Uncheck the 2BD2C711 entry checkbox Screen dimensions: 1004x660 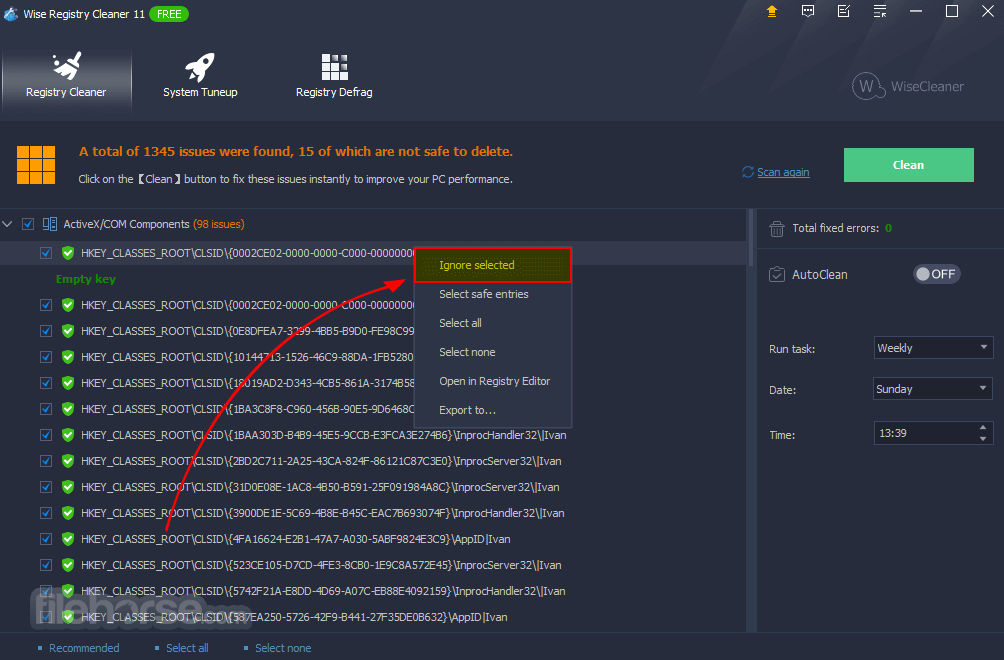(x=46, y=461)
